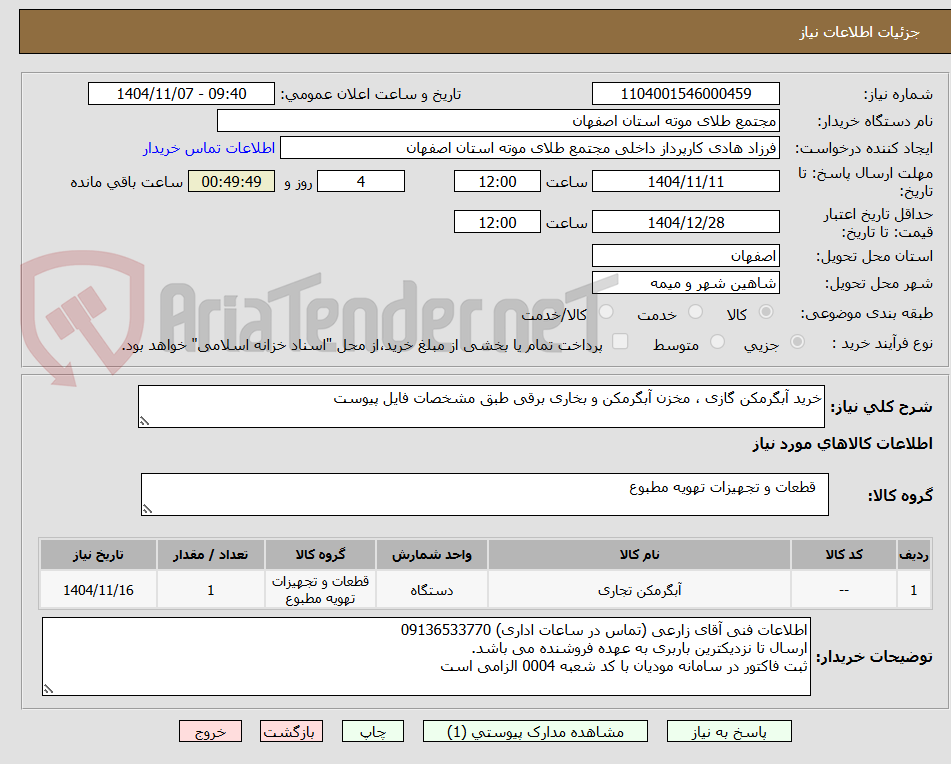
Task: Click the countdown timer 00:49:49
Action: click(231, 181)
